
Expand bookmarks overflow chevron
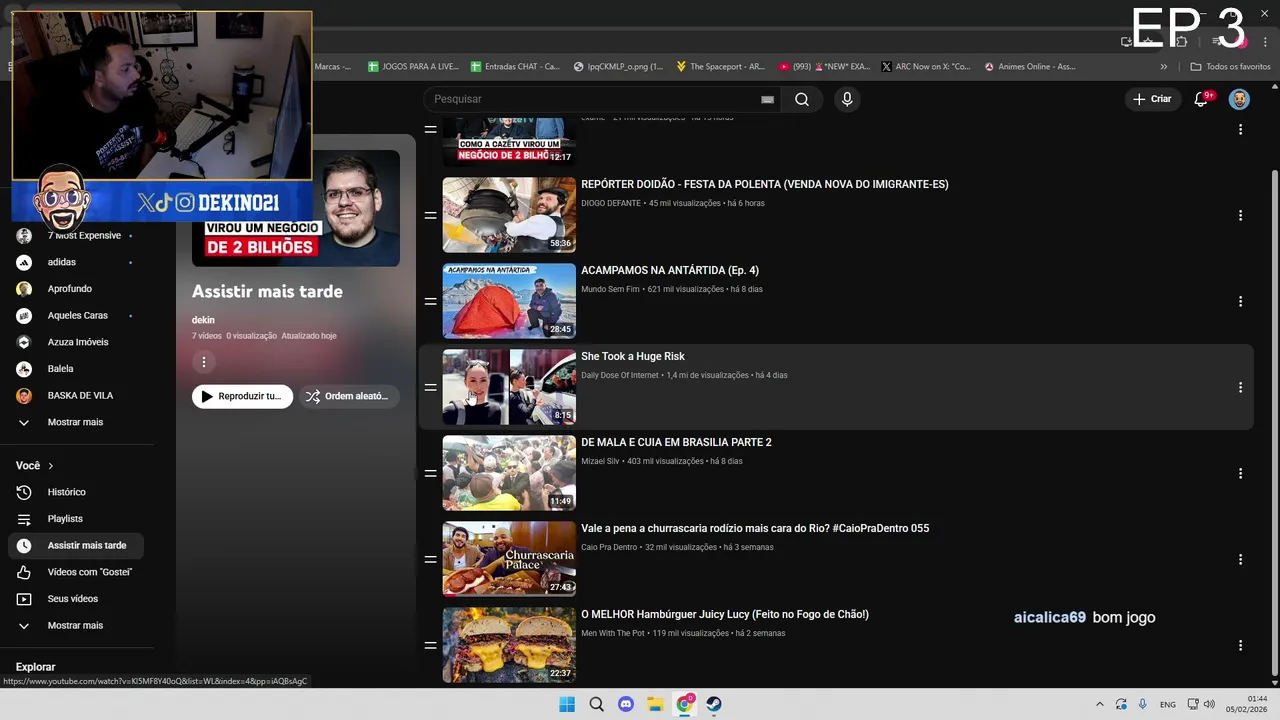point(1163,67)
